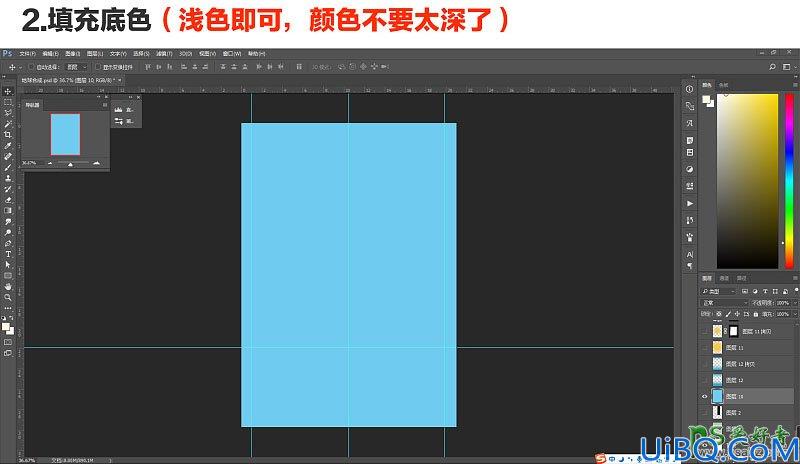
Task: Select the Crop tool
Action: (x=8, y=135)
